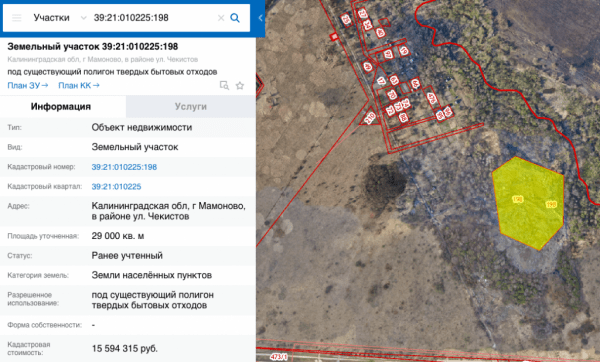The height and width of the screenshot is (362, 600).
Task: Select the heading Земельный участок 39:21:010225:198
Action: [93, 47]
